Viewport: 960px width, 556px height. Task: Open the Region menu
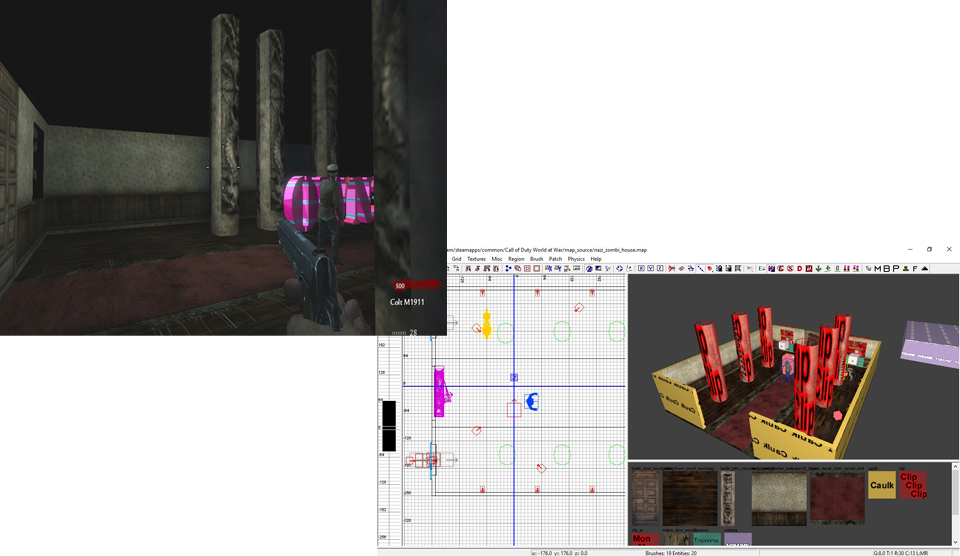pos(516,259)
